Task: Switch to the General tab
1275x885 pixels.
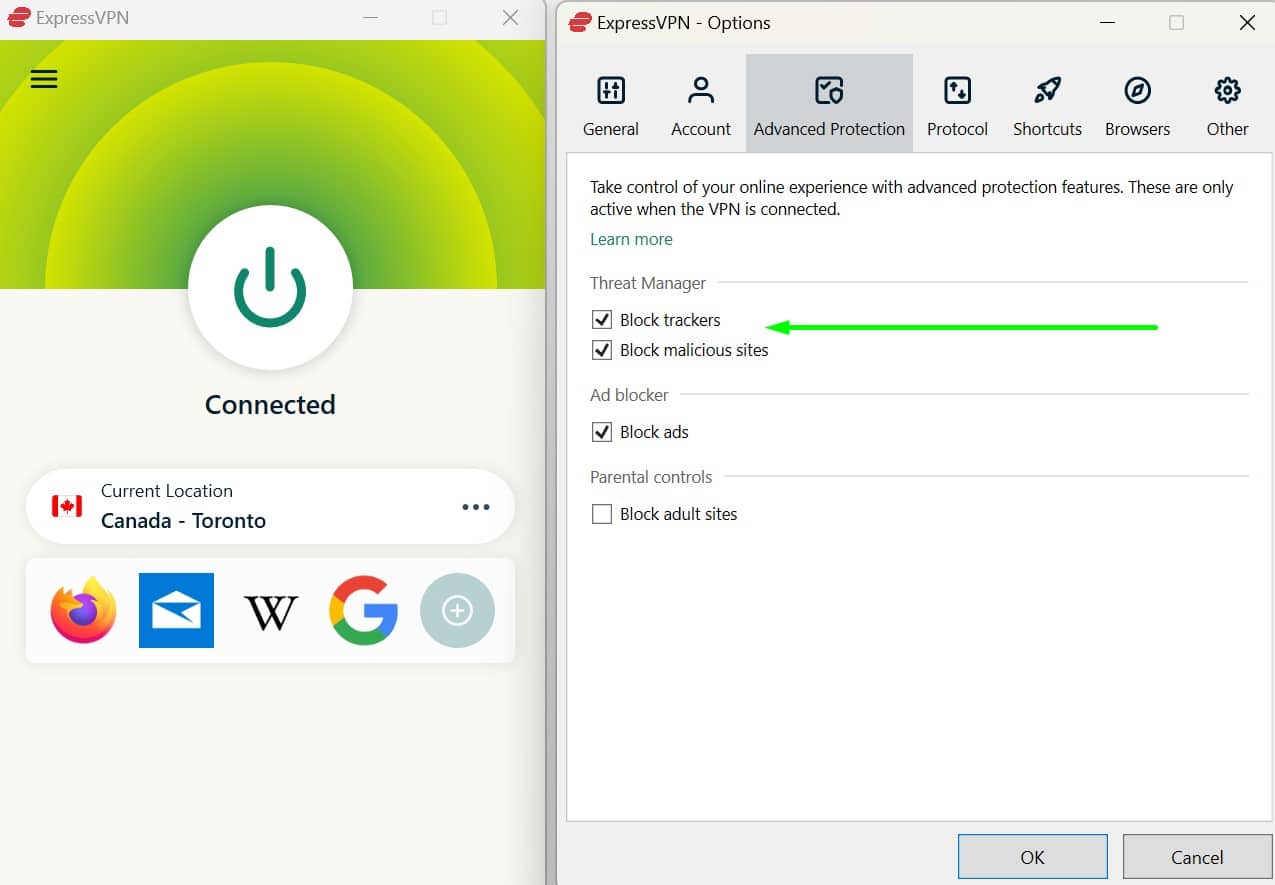Action: (611, 105)
